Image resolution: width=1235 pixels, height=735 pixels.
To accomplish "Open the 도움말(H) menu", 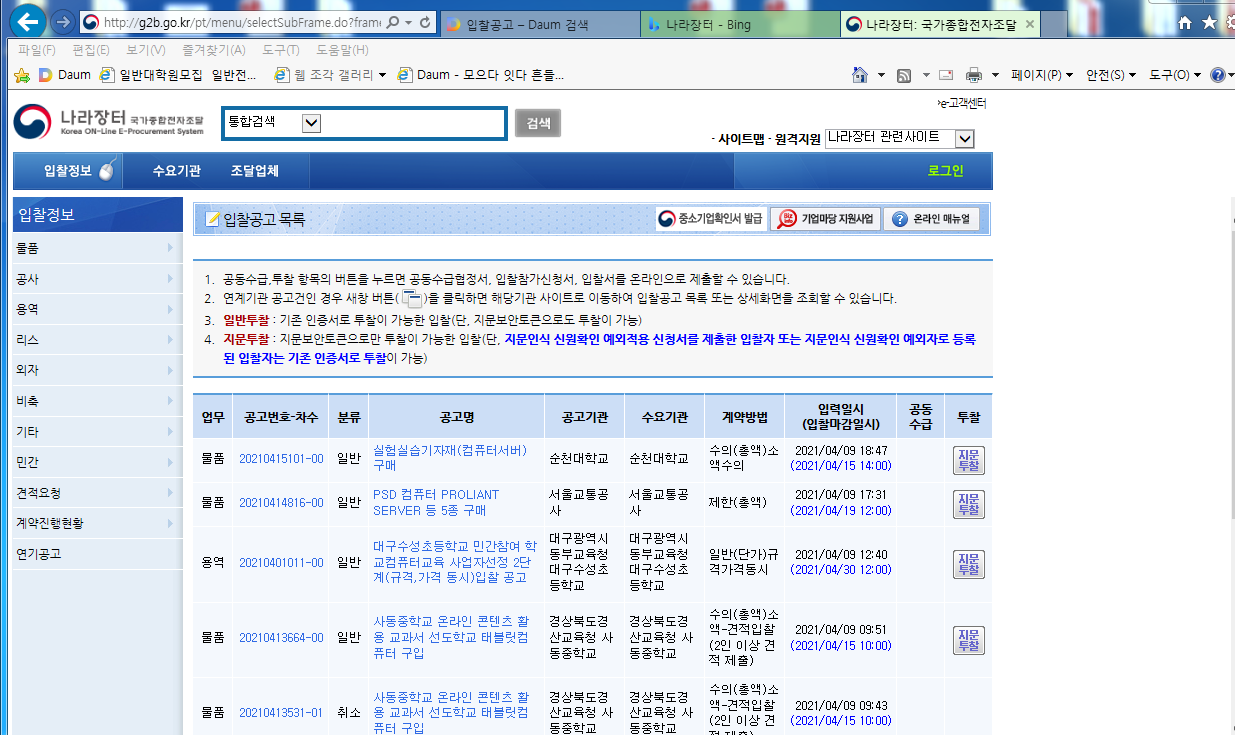I will click(x=343, y=50).
